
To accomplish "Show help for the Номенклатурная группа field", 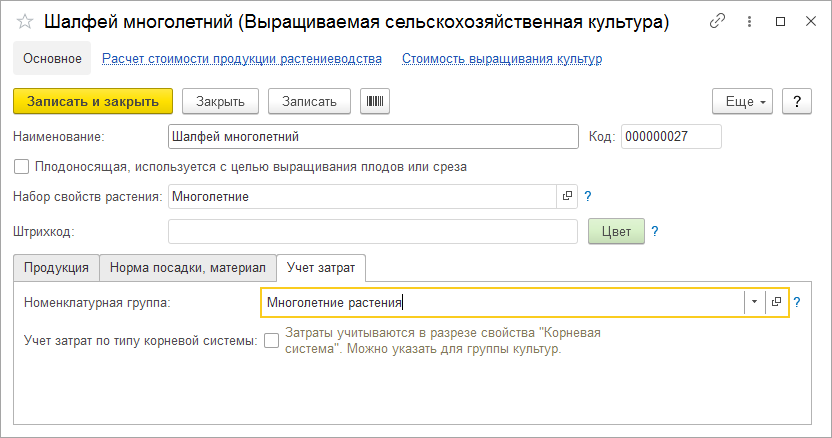I will [x=797, y=302].
